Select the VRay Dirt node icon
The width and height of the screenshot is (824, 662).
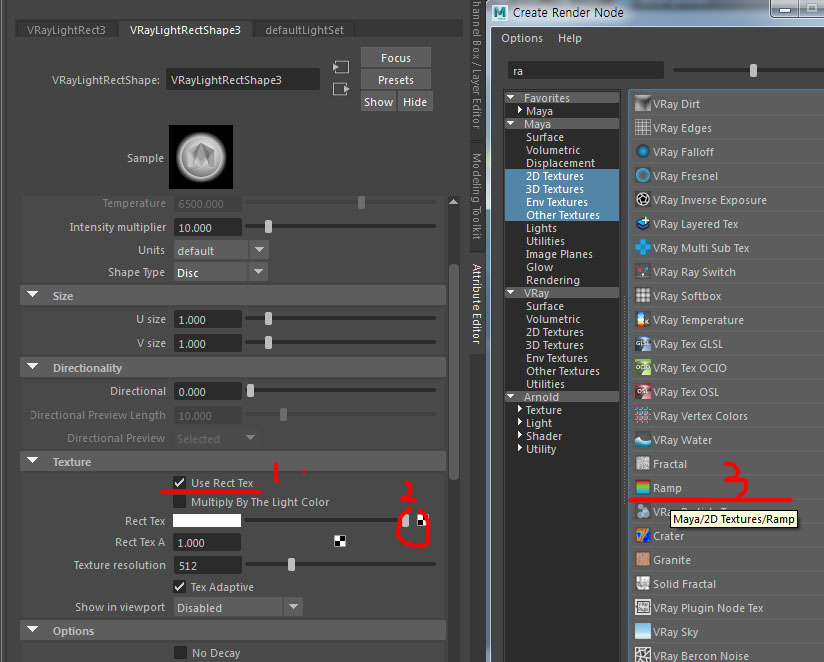point(642,104)
